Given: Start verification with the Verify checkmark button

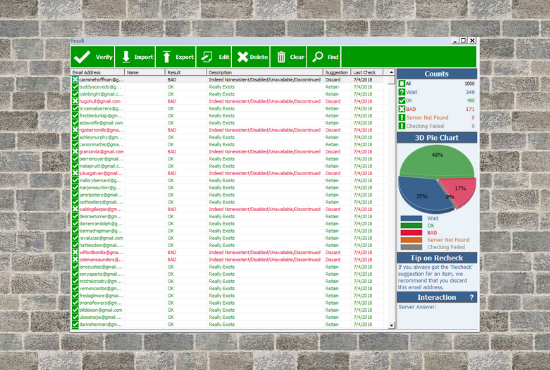Looking at the screenshot, I should (x=92, y=57).
